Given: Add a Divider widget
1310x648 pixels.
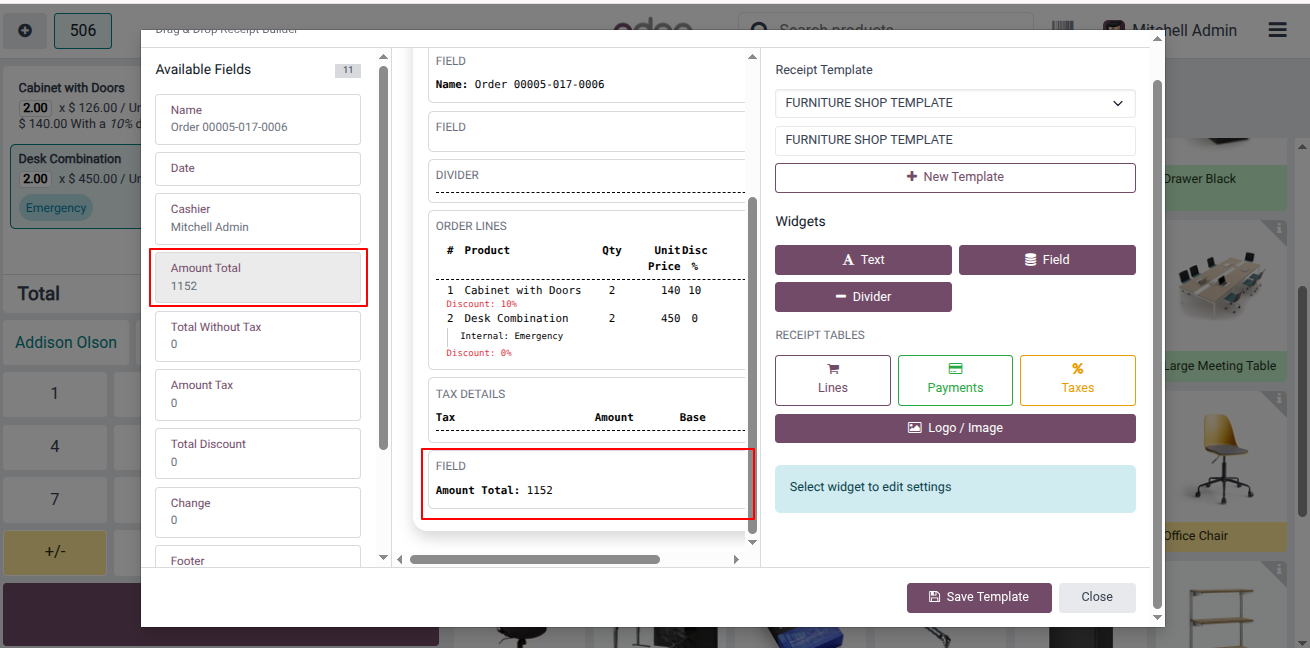Looking at the screenshot, I should point(863,297).
